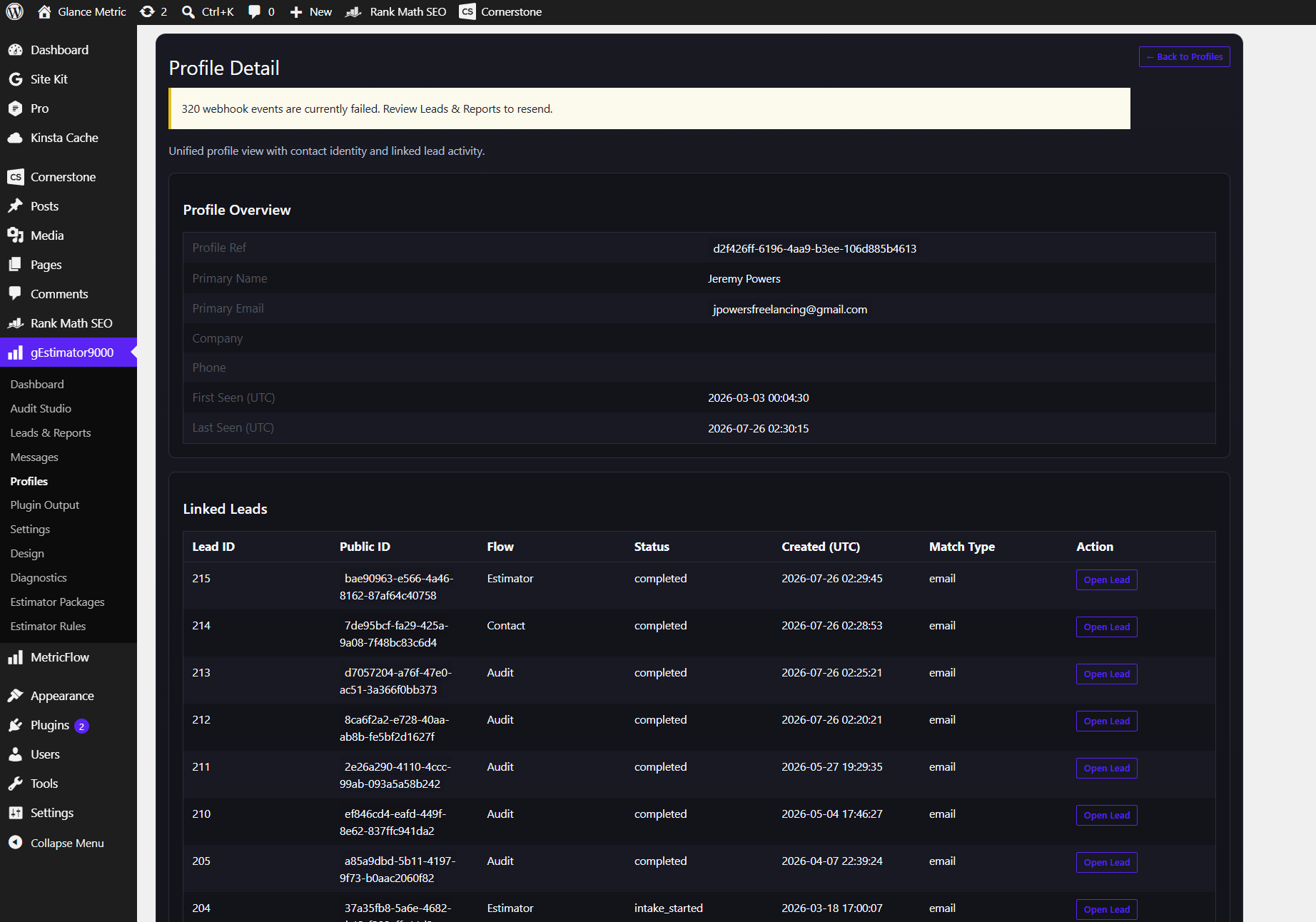
Task: Click the Pro shield icon
Action: (15, 108)
